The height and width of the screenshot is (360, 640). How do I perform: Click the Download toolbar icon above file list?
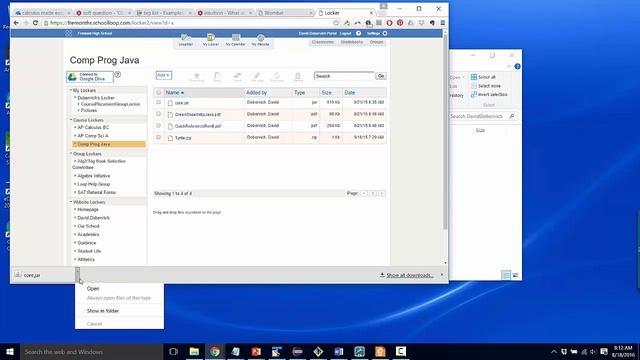click(x=196, y=76)
